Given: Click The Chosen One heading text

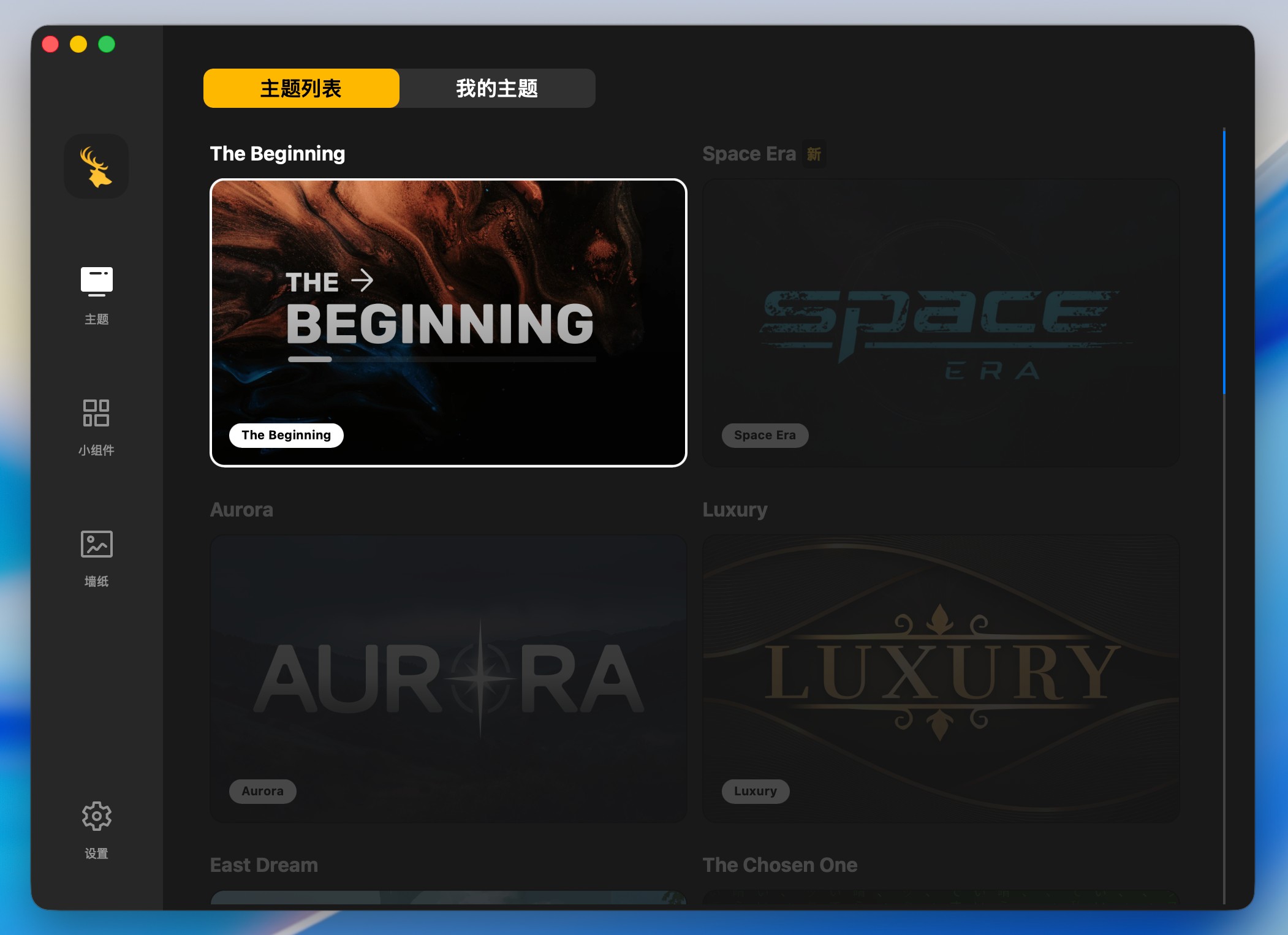Looking at the screenshot, I should [779, 865].
